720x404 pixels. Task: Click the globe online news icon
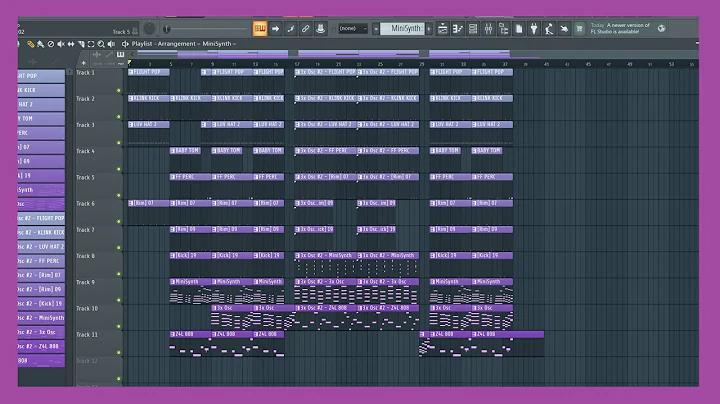point(661,28)
